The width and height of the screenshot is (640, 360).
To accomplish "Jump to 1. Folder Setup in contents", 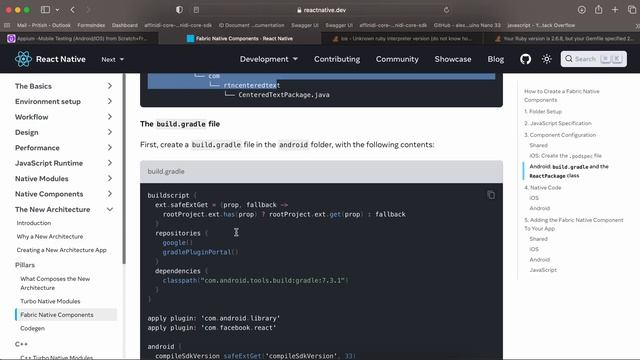I will [543, 111].
